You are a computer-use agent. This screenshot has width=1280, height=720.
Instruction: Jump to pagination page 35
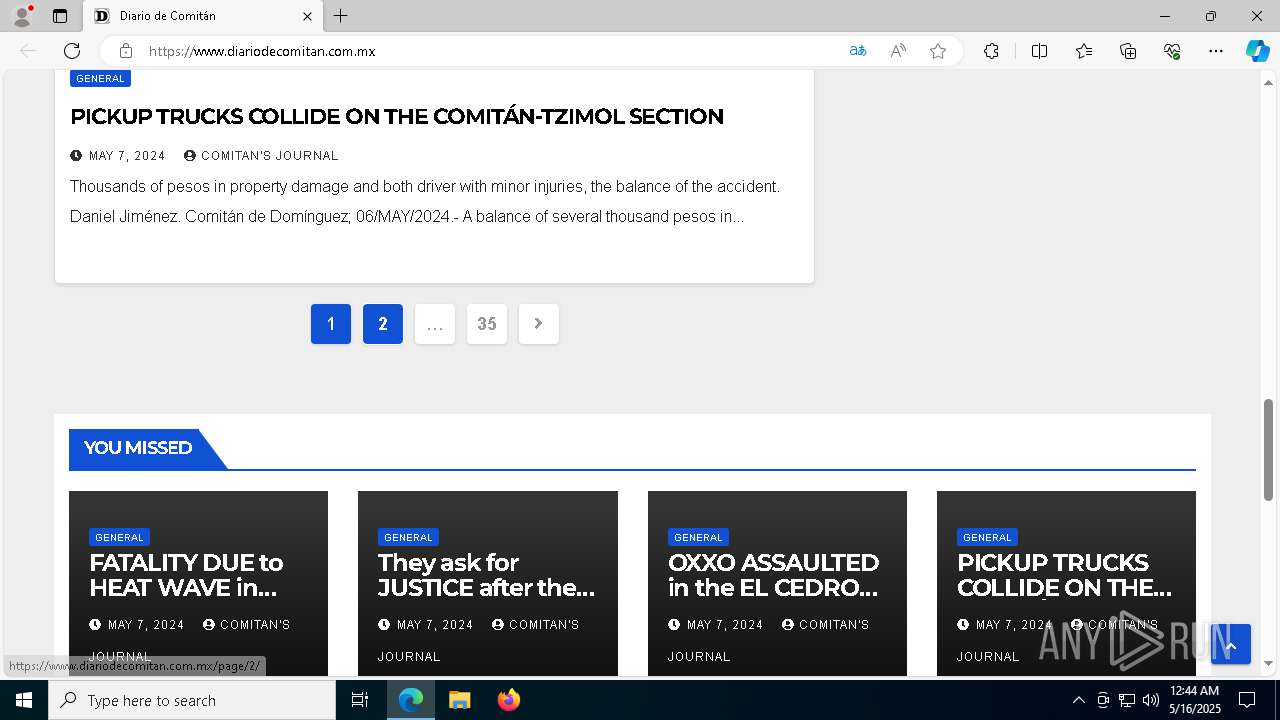point(487,324)
